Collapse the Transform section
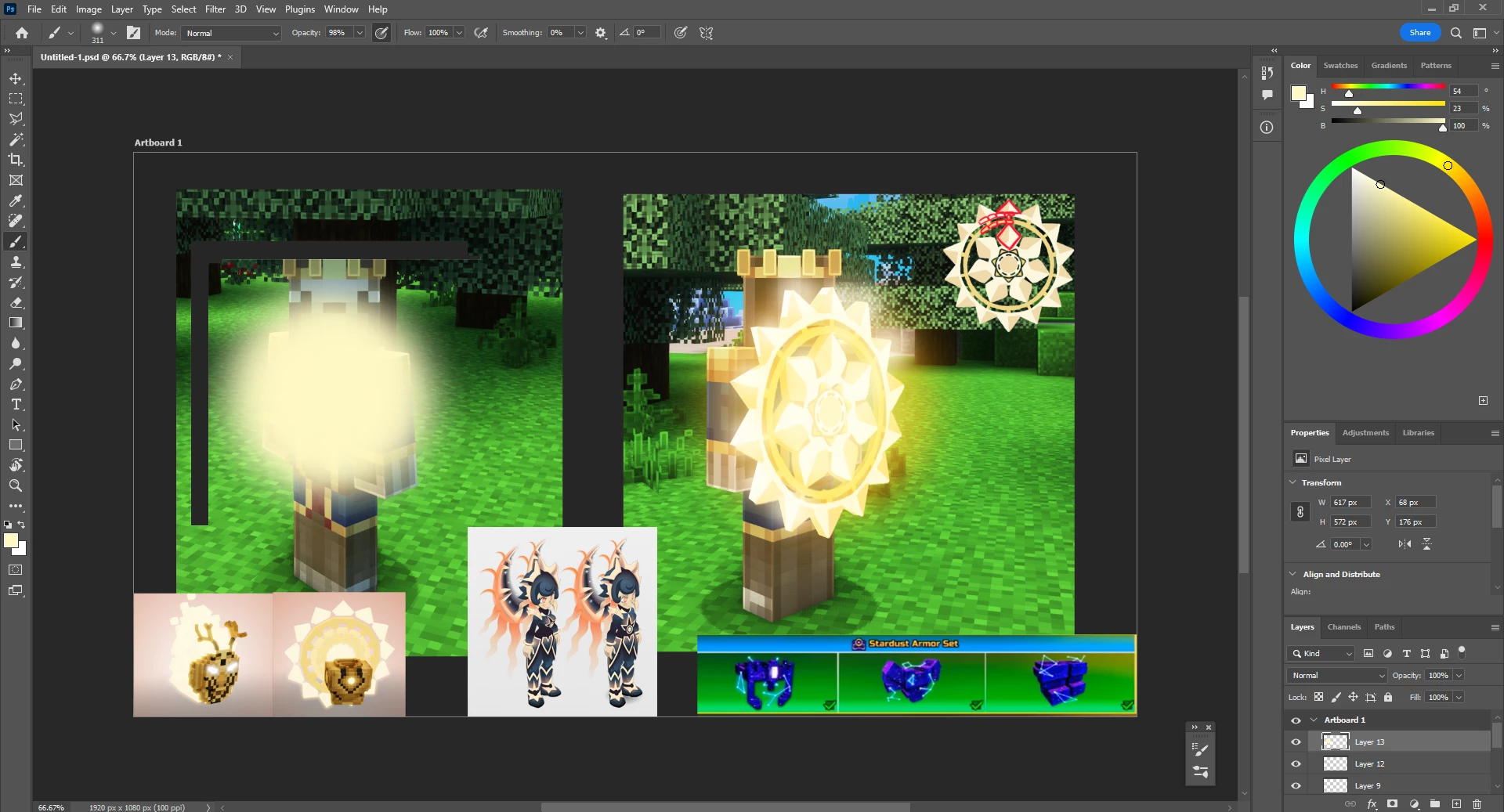This screenshot has height=812, width=1504. (x=1292, y=482)
